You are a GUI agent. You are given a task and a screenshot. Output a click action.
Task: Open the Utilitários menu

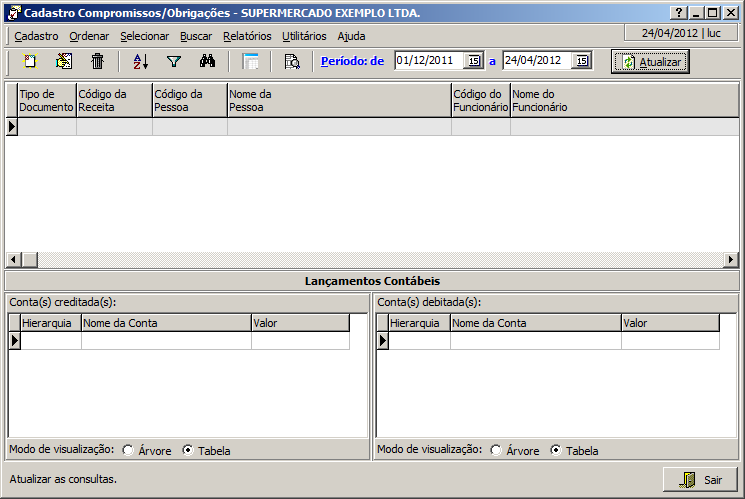(x=304, y=35)
